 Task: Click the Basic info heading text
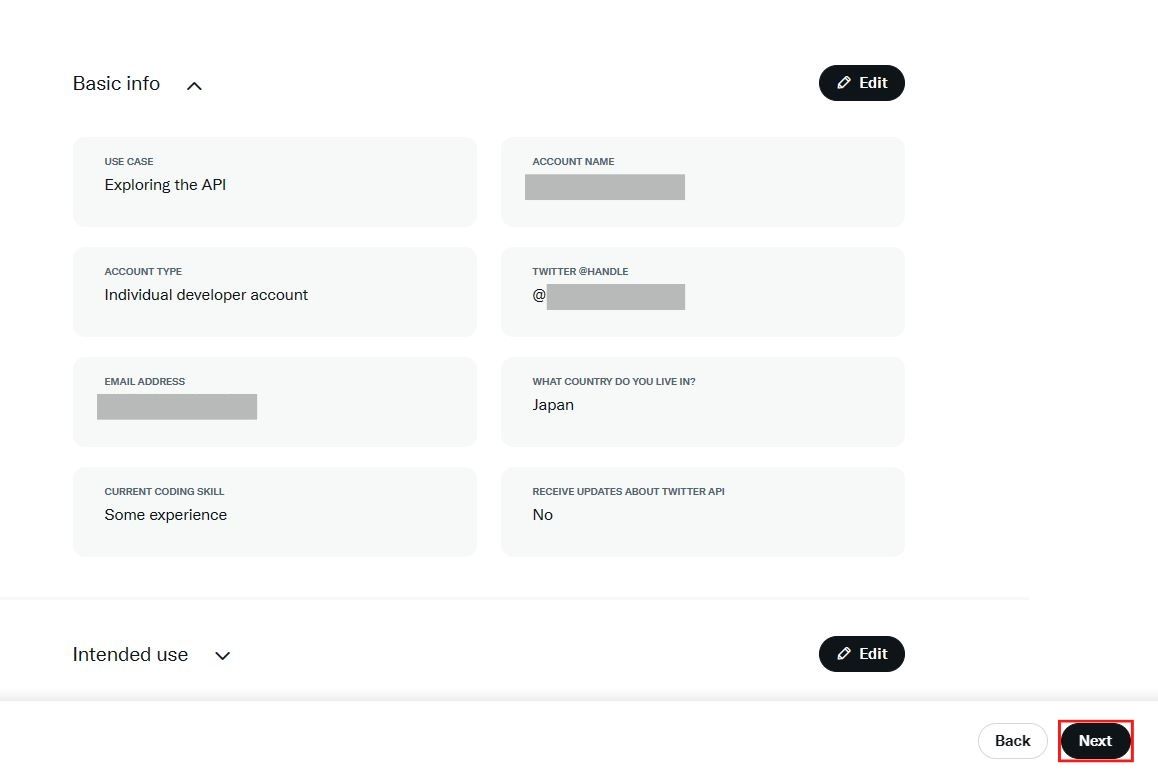pyautogui.click(x=116, y=83)
